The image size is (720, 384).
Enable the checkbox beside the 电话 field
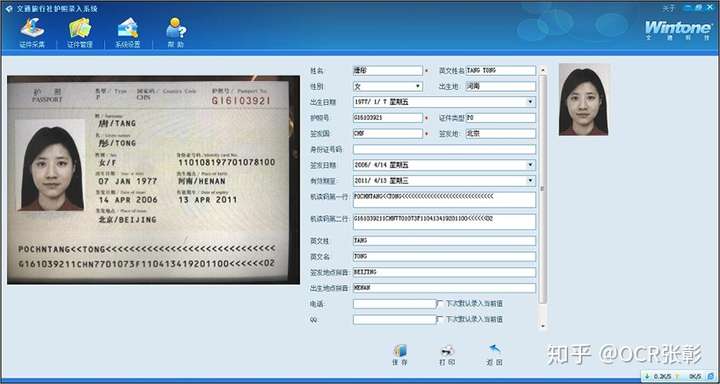tap(439, 304)
